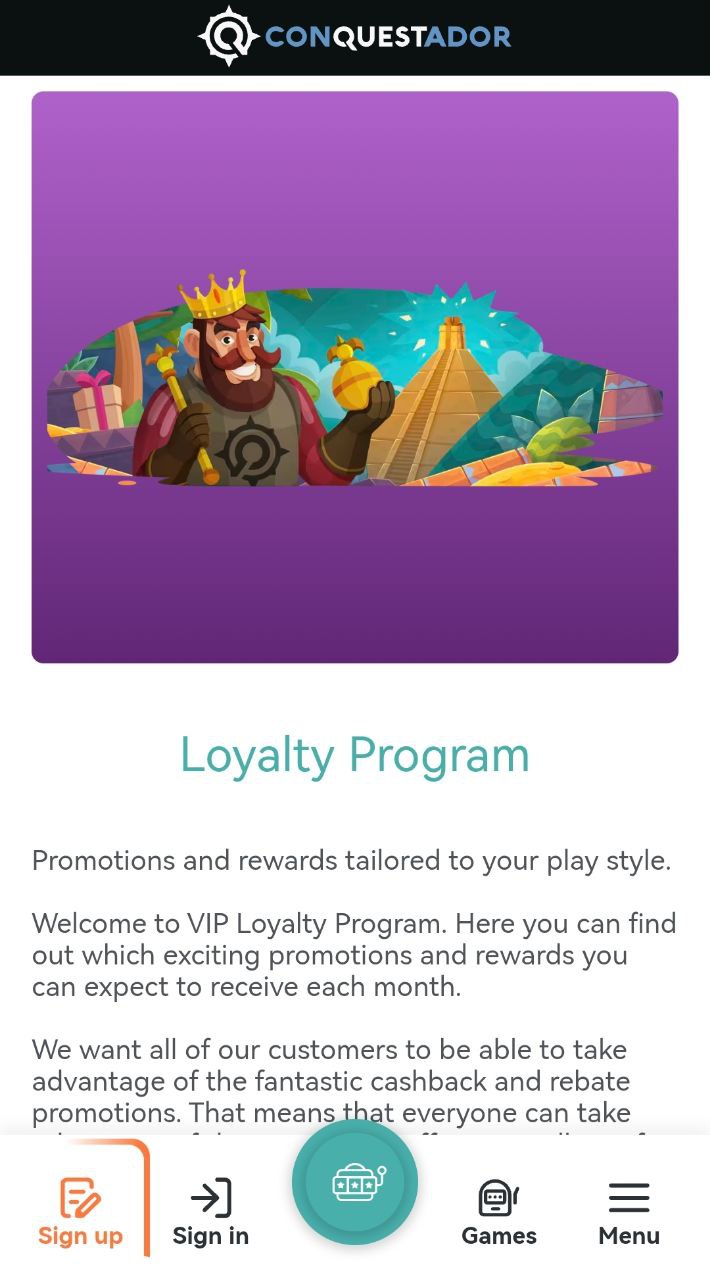Click the 'Welcome to VIP Loyalty Program' paragraph
This screenshot has width=710, height=1280.
tap(354, 955)
